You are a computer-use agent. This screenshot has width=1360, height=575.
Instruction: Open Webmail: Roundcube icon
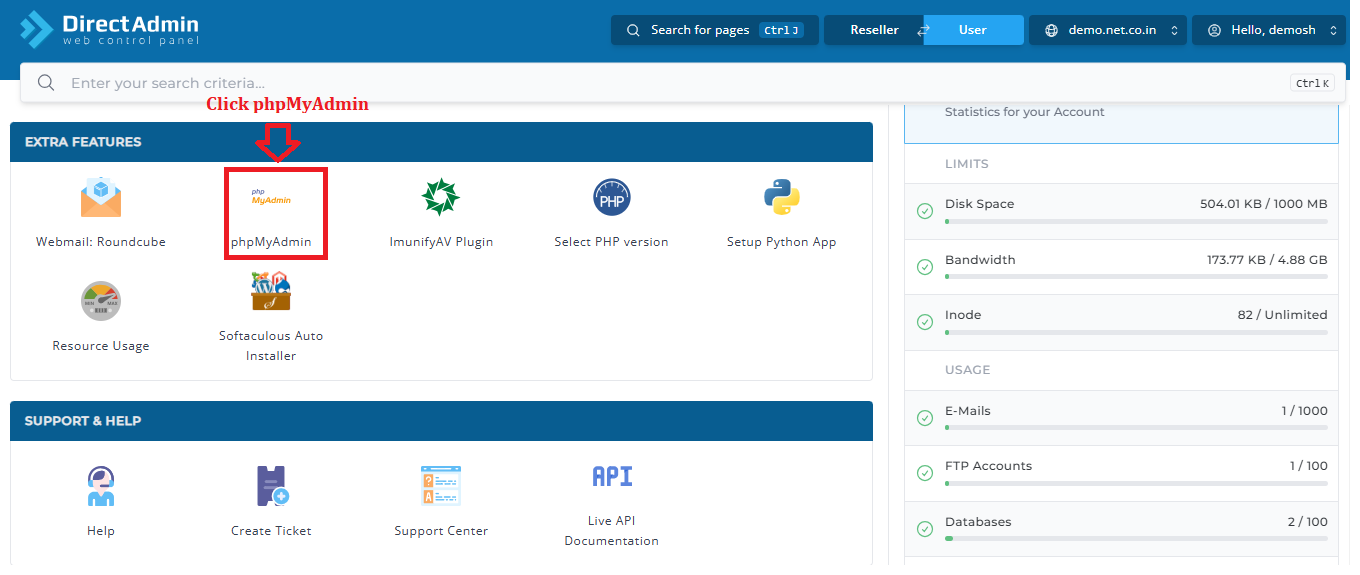[x=101, y=197]
